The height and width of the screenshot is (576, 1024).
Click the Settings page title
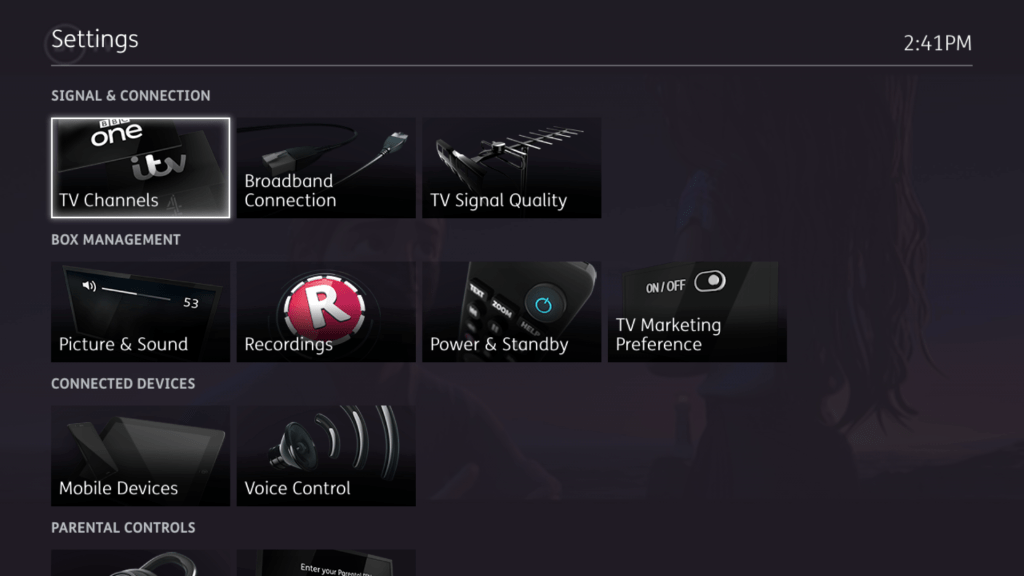click(x=95, y=39)
